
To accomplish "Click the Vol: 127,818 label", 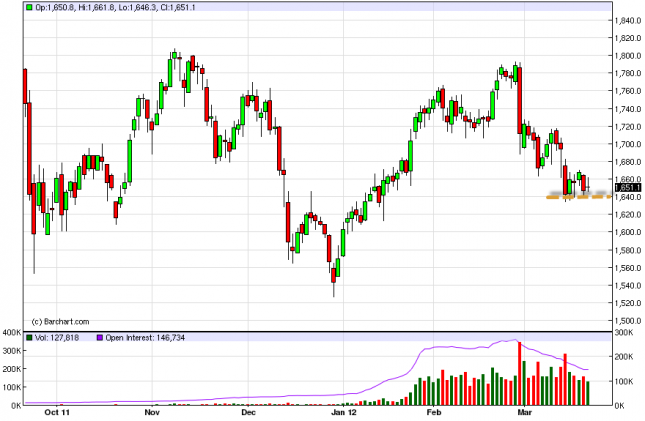I will (57, 337).
